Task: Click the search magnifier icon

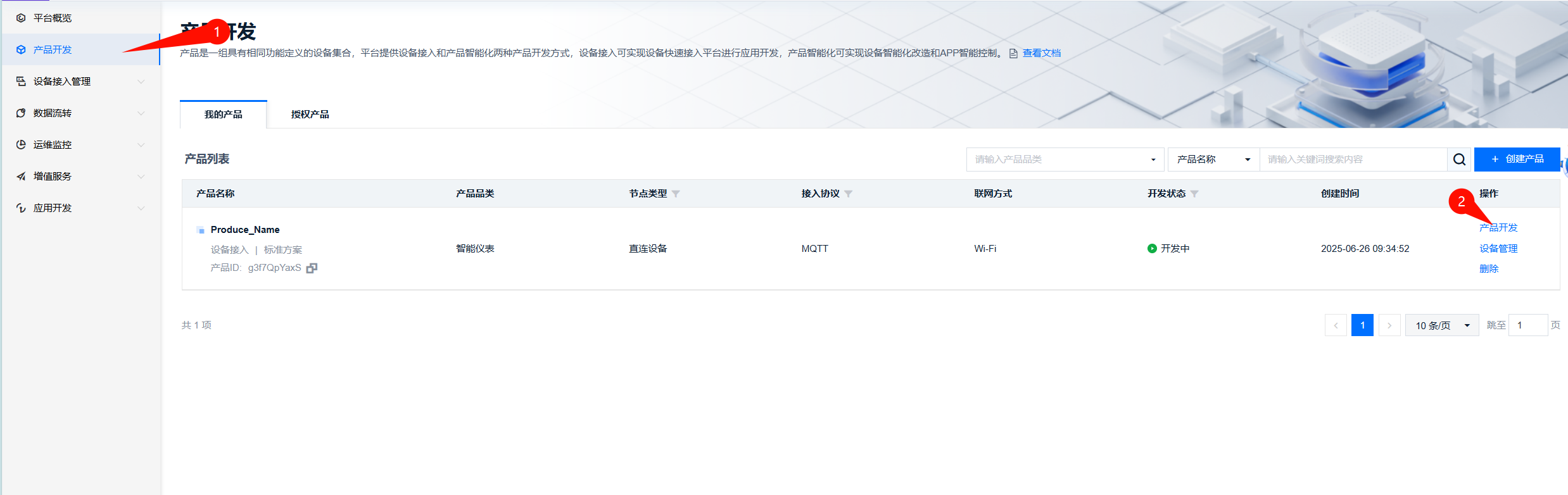Action: click(1459, 160)
